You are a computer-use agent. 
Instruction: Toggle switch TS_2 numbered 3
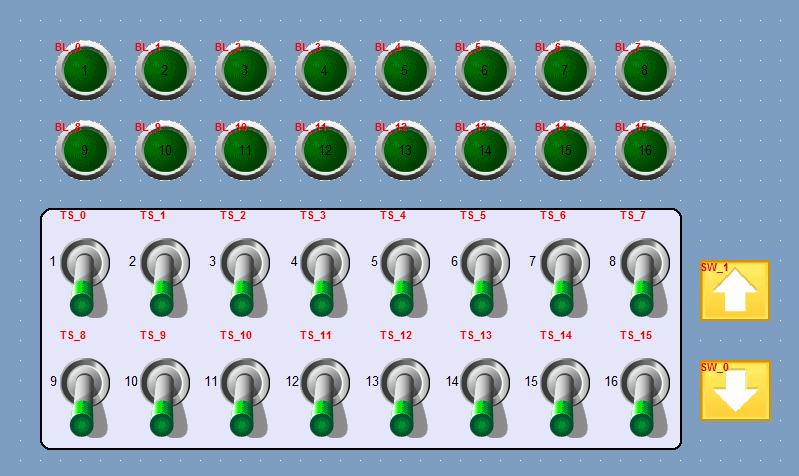(244, 278)
